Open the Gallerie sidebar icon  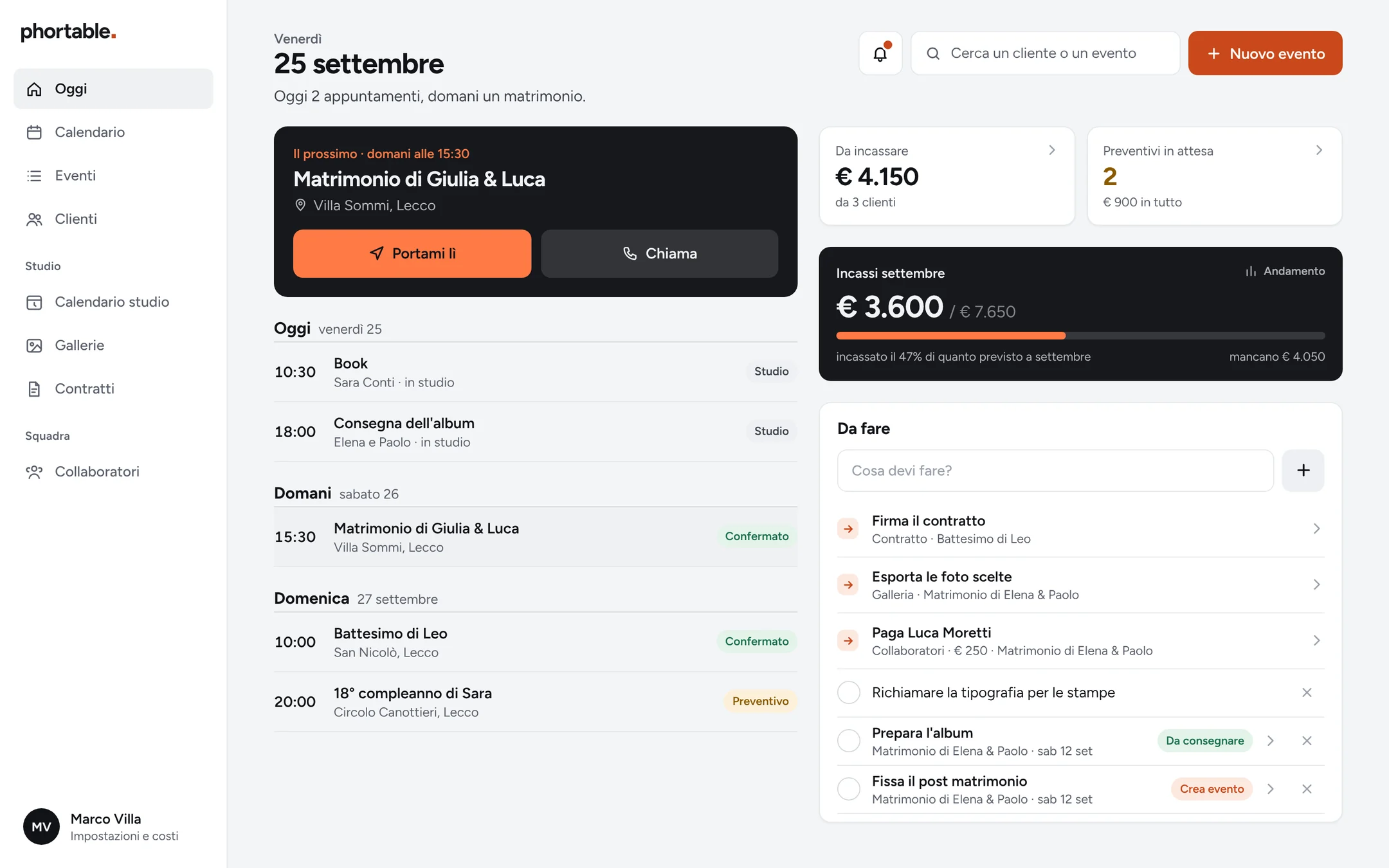click(34, 346)
